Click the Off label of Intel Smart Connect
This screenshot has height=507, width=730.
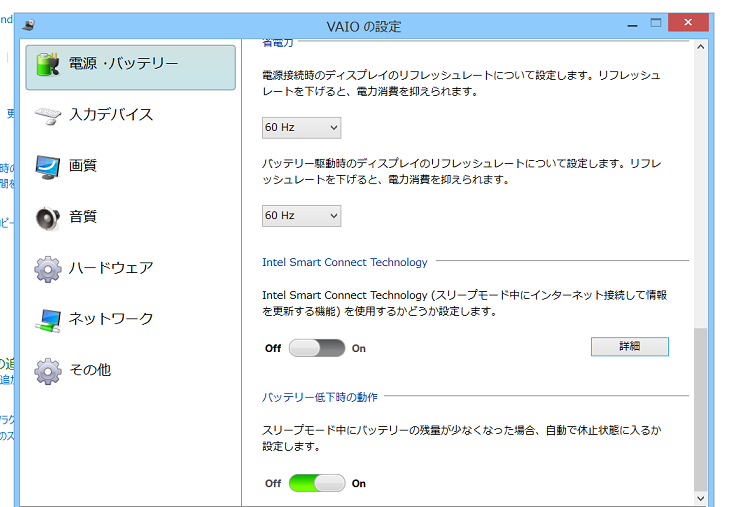coord(273,348)
